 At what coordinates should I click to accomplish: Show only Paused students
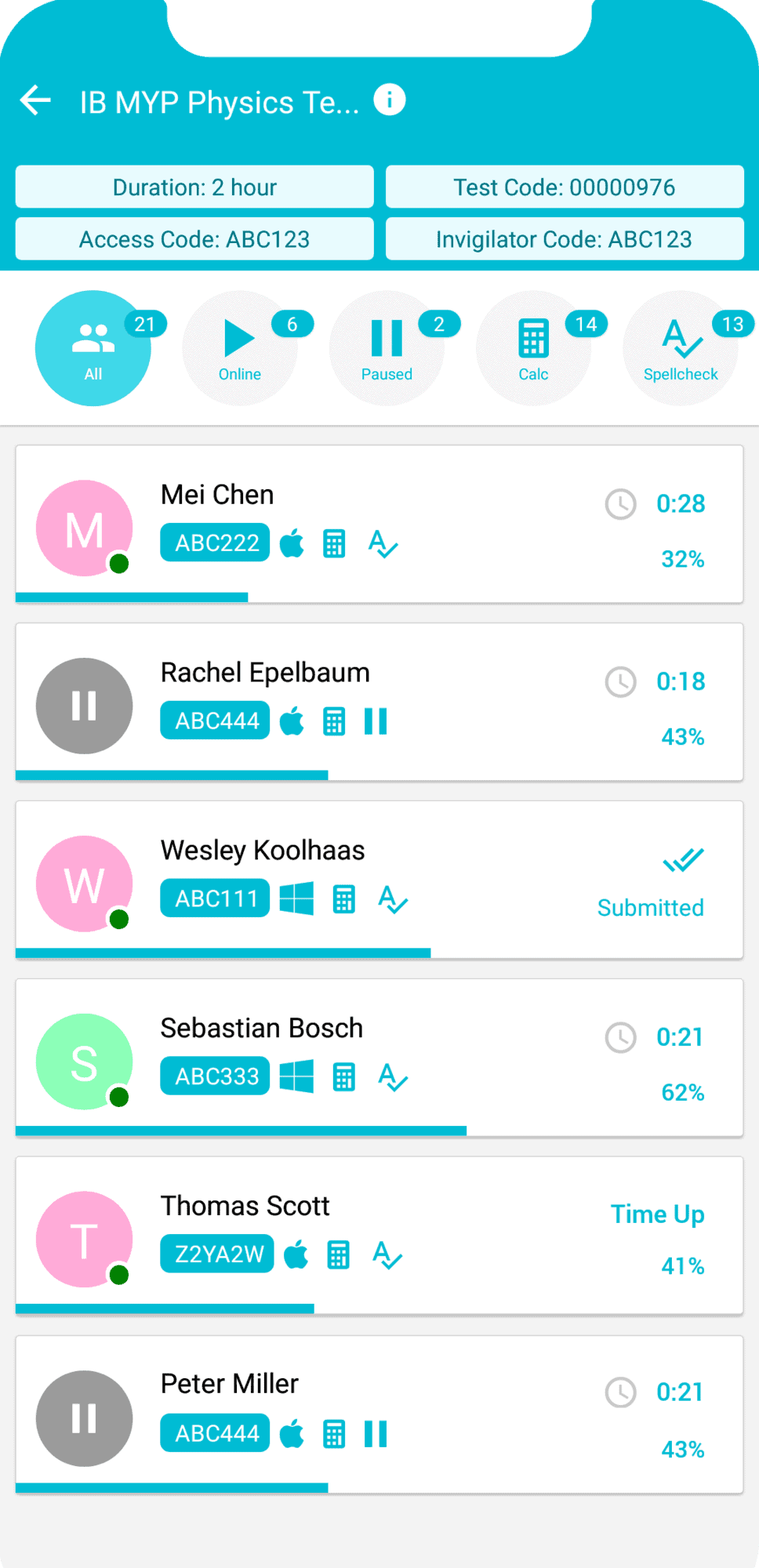[x=387, y=348]
